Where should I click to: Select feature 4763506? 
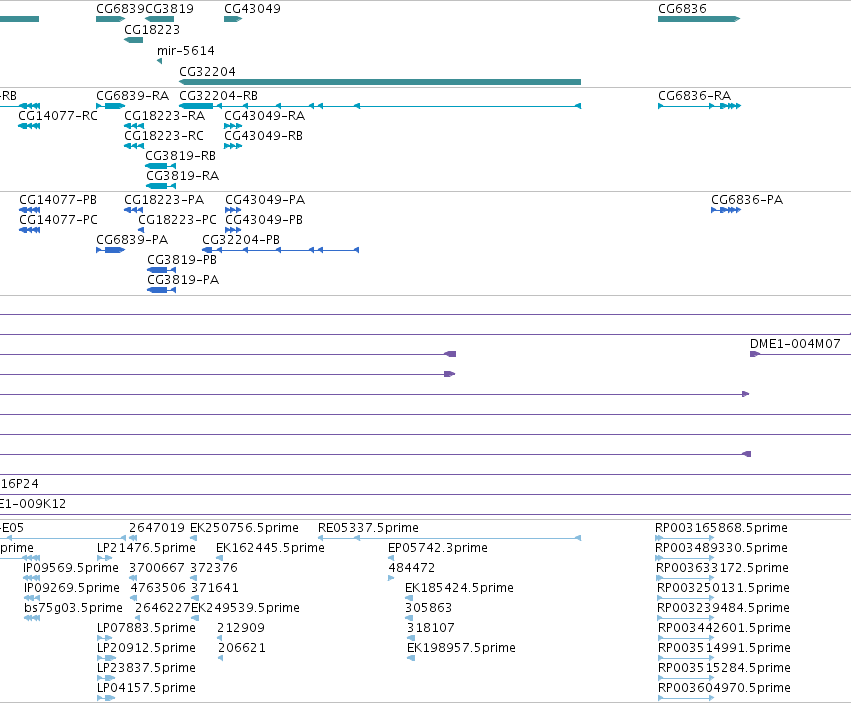point(134,598)
